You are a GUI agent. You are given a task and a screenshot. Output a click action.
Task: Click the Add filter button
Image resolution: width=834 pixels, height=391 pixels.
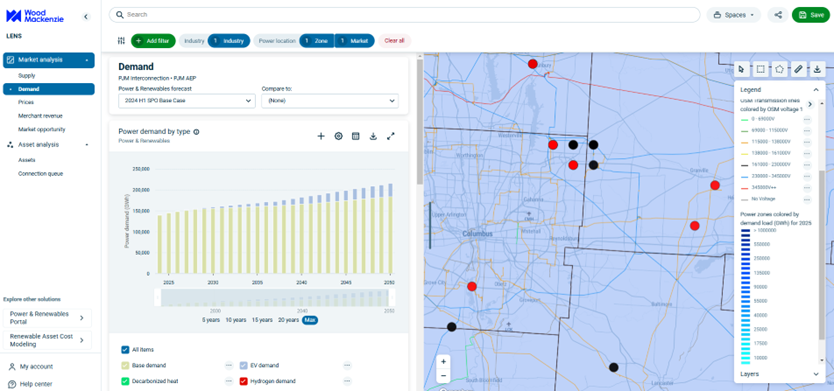[153, 40]
